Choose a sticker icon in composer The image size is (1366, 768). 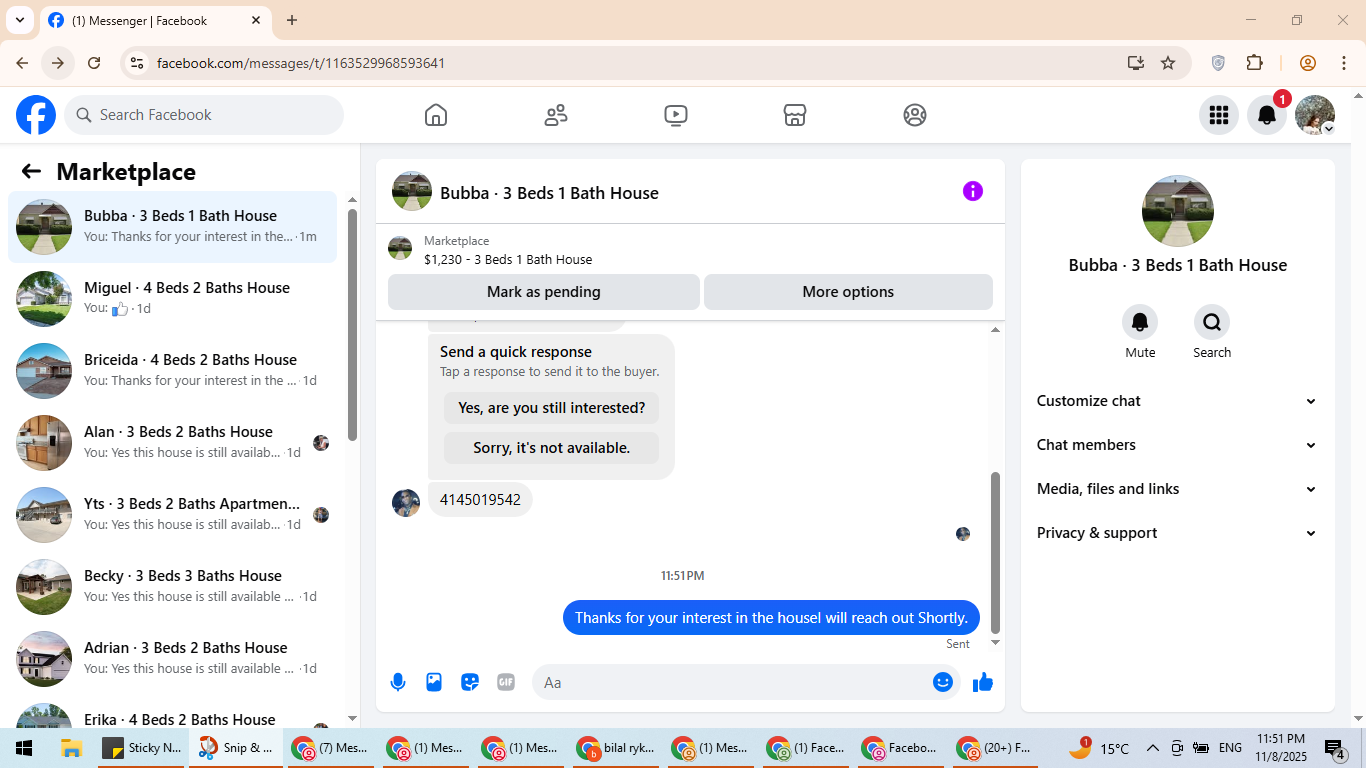[x=470, y=682]
